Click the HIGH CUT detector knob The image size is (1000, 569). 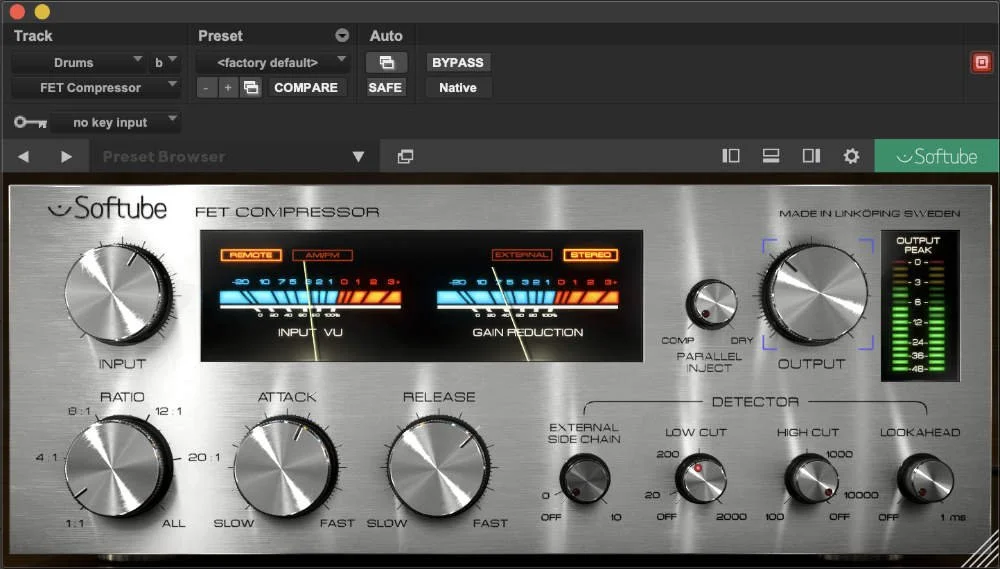[811, 478]
